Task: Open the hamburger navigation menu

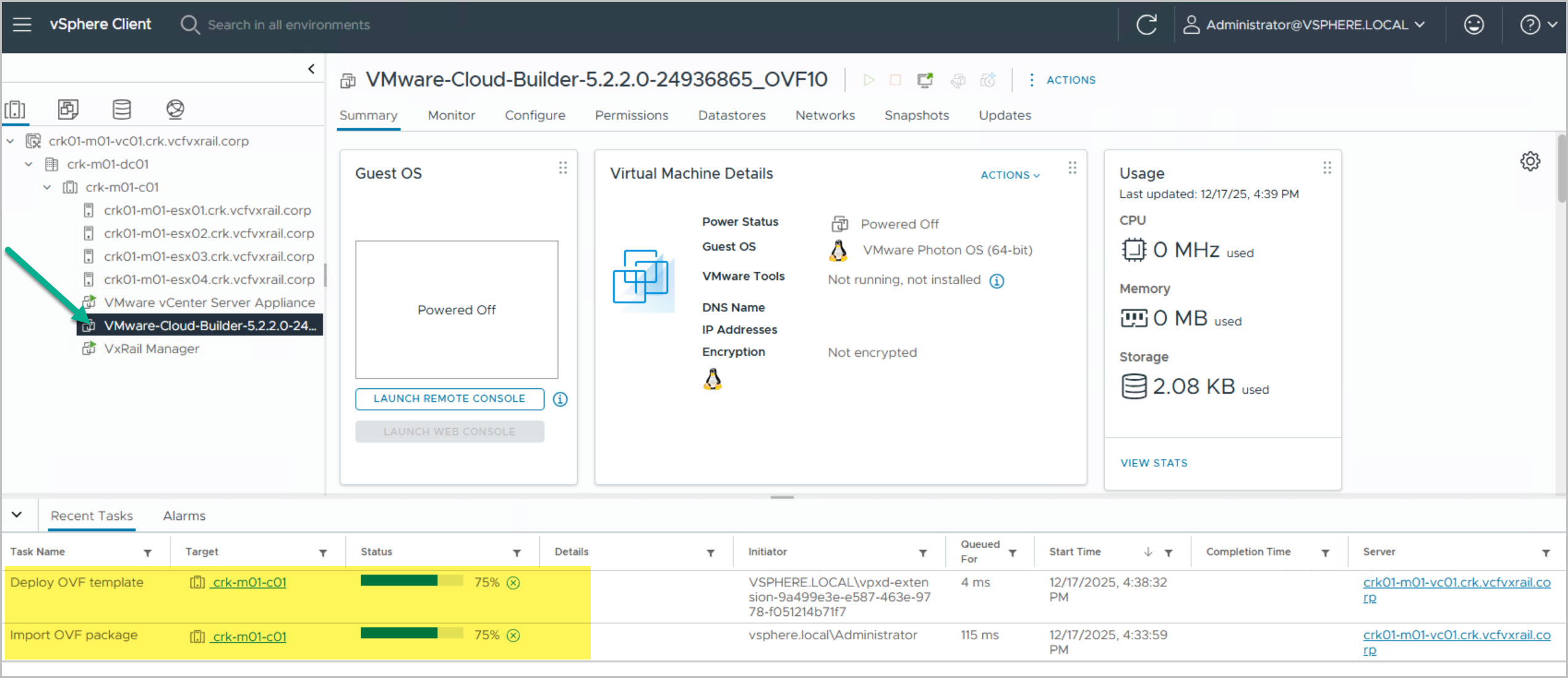Action: [22, 25]
